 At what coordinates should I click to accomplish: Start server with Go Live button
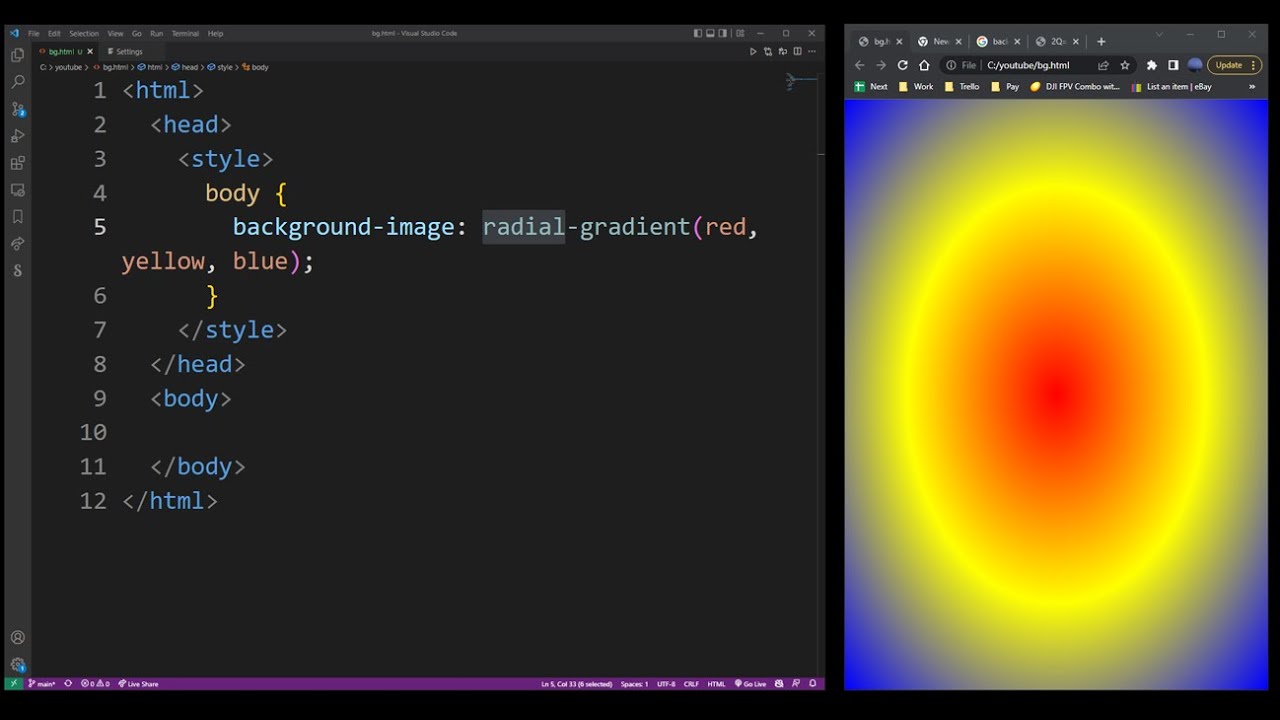[750, 684]
